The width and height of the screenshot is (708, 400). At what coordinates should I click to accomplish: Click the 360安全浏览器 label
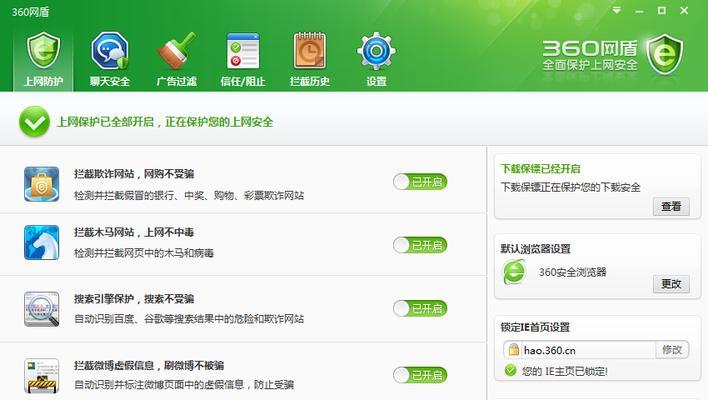pyautogui.click(x=572, y=272)
